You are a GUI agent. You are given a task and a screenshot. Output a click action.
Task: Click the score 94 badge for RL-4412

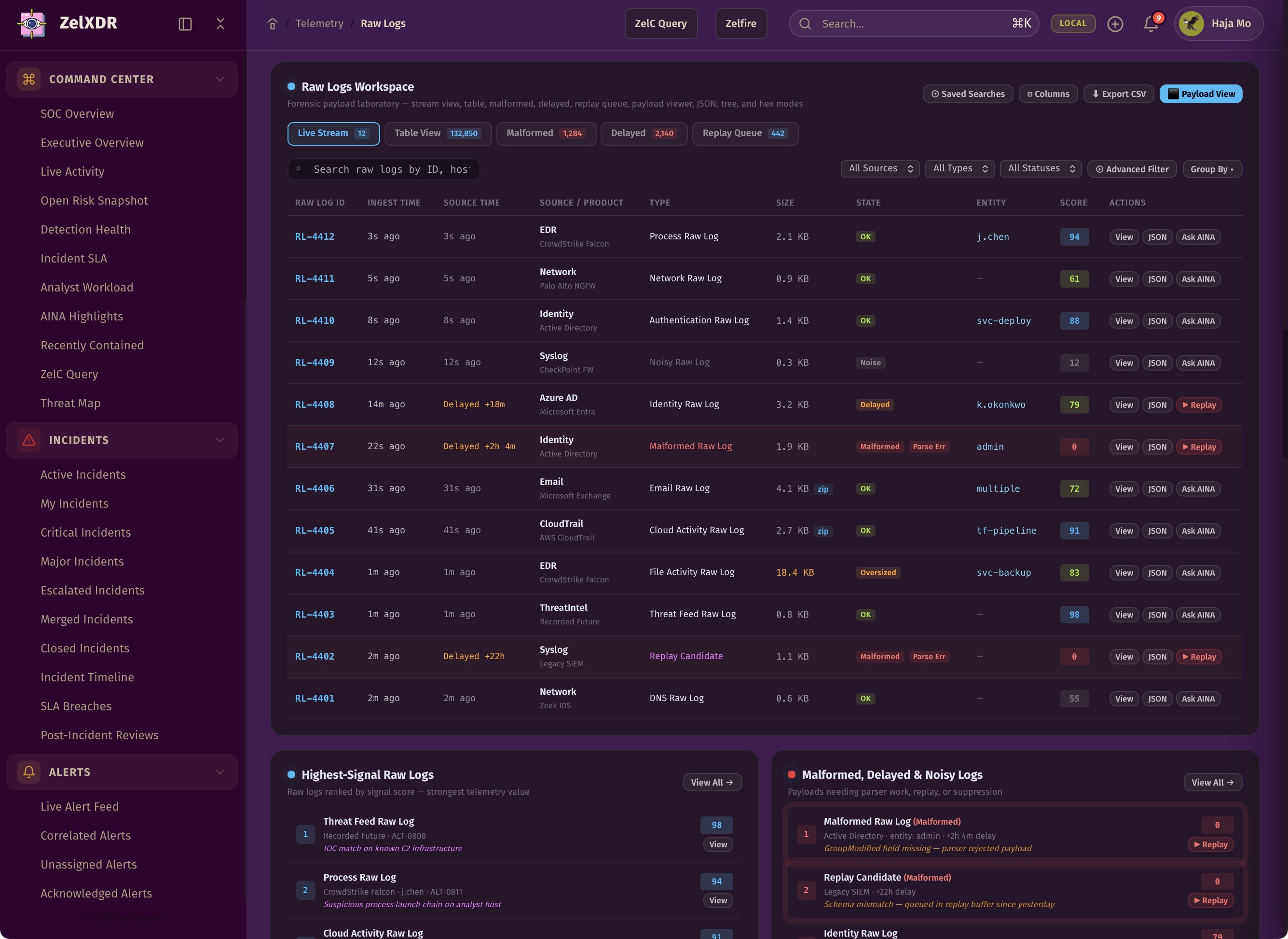pos(1074,237)
